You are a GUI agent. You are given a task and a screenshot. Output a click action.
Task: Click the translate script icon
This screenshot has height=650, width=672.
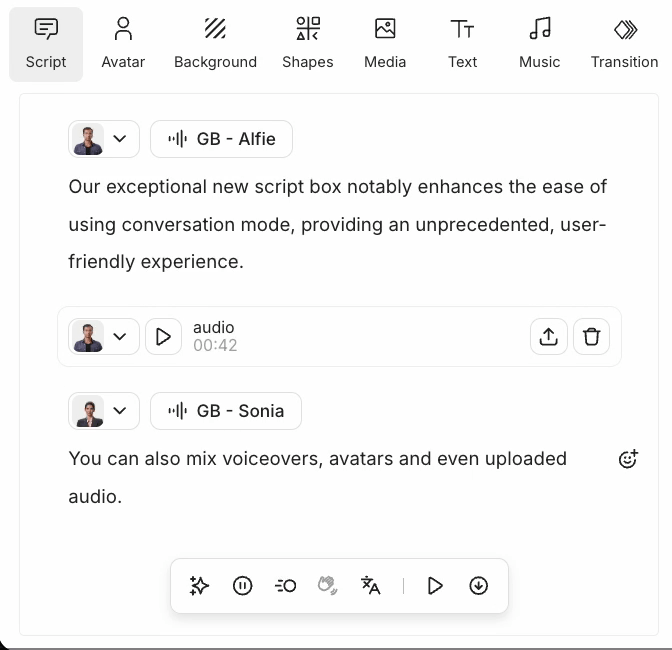pyautogui.click(x=371, y=586)
